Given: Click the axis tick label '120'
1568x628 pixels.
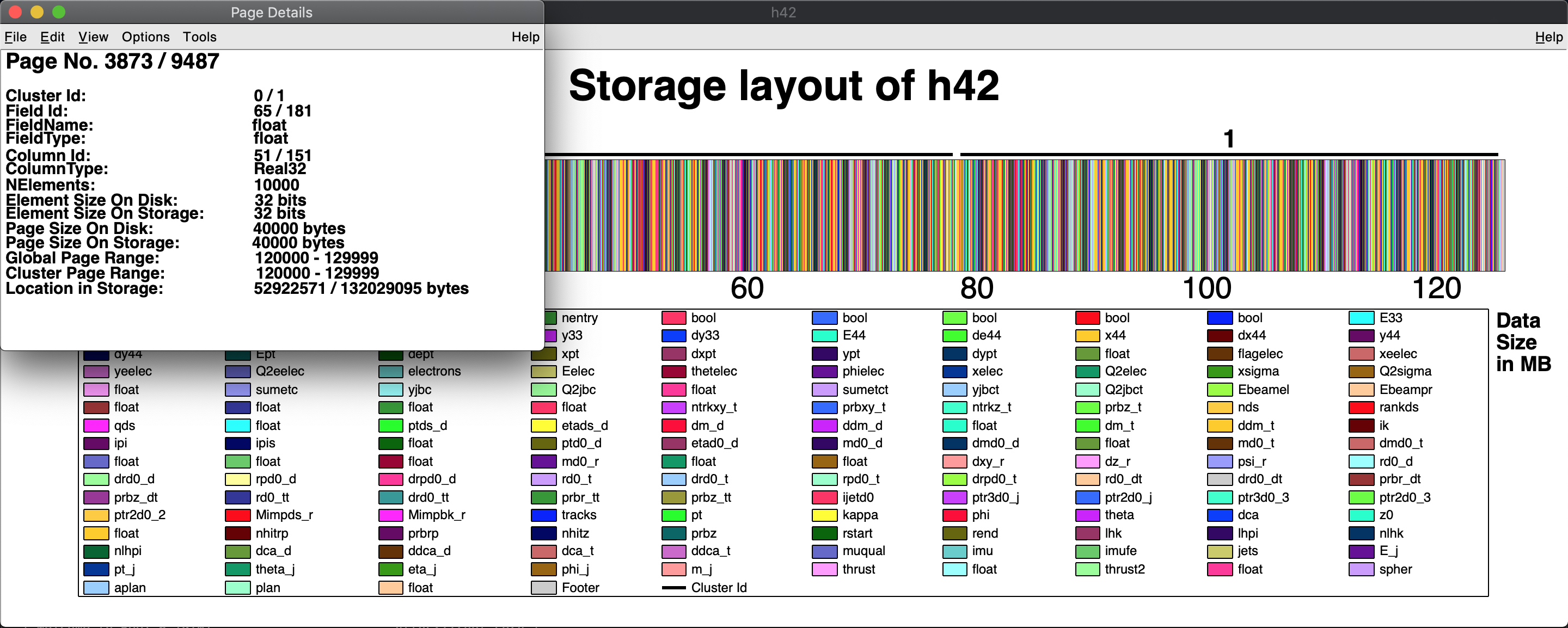Looking at the screenshot, I should [1437, 288].
